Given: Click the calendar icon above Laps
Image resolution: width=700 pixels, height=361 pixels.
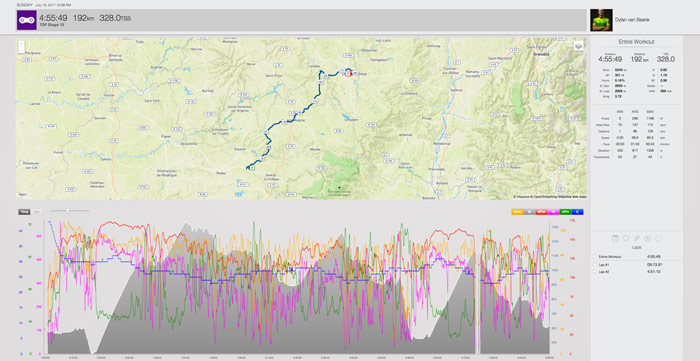Looking at the screenshot, I should point(615,239).
